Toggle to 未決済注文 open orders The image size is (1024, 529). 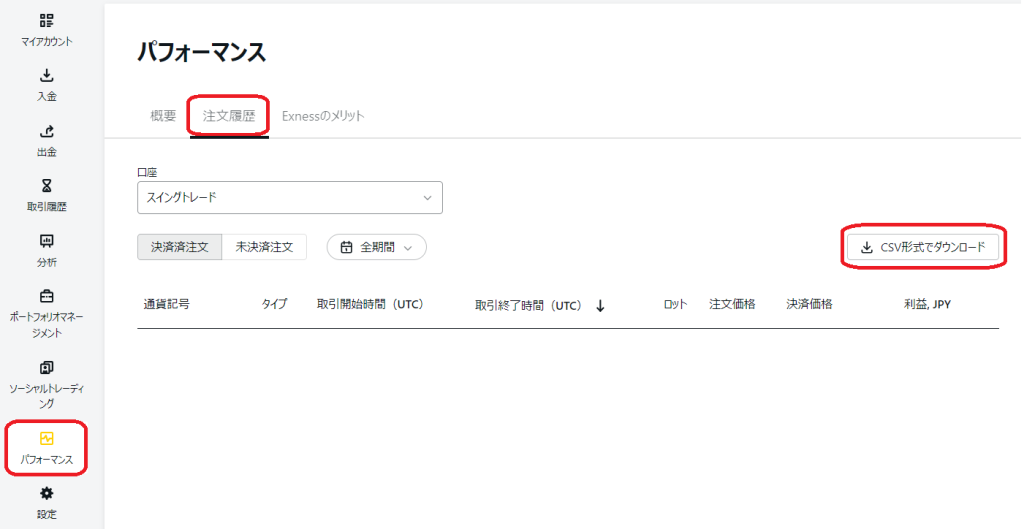click(264, 247)
